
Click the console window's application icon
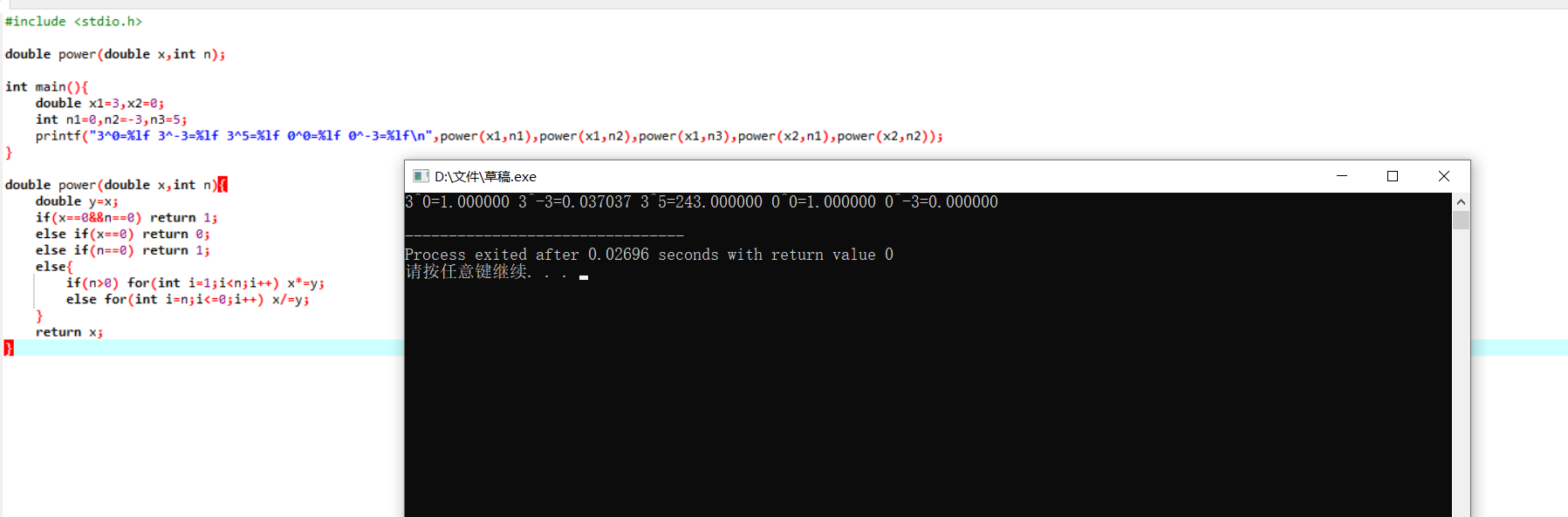[x=421, y=176]
